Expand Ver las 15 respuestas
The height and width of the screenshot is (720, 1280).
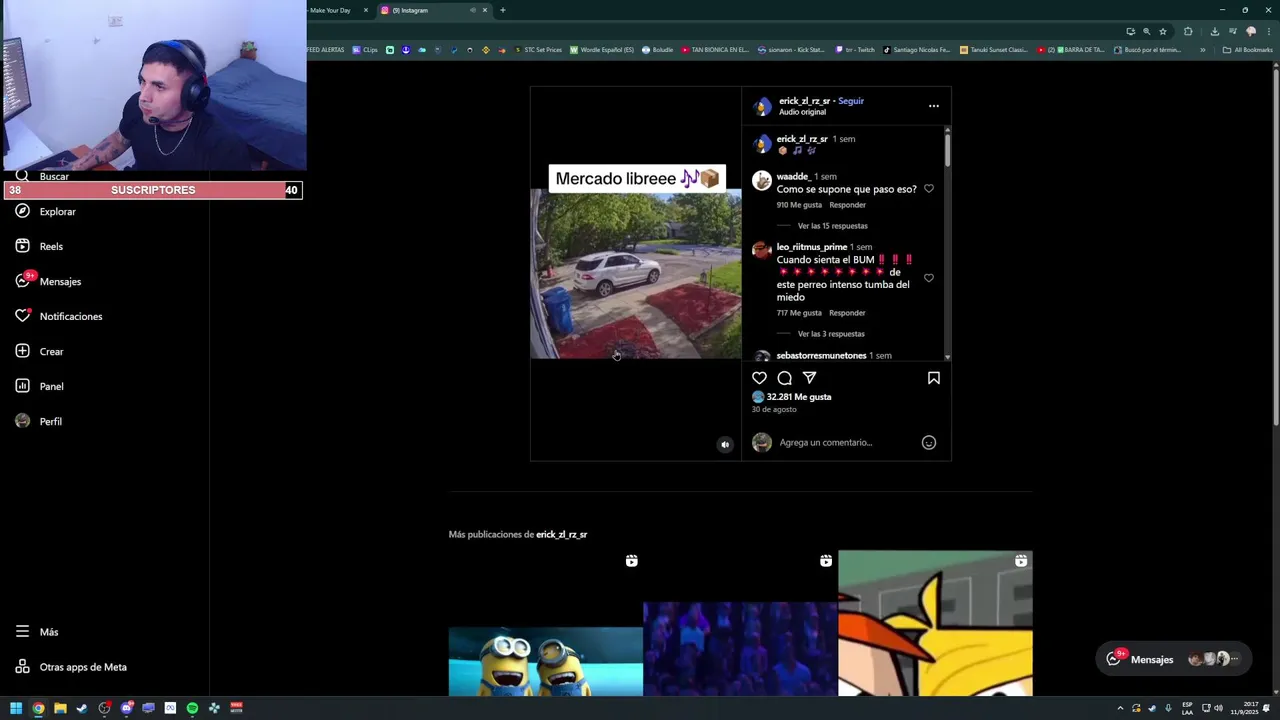832,226
